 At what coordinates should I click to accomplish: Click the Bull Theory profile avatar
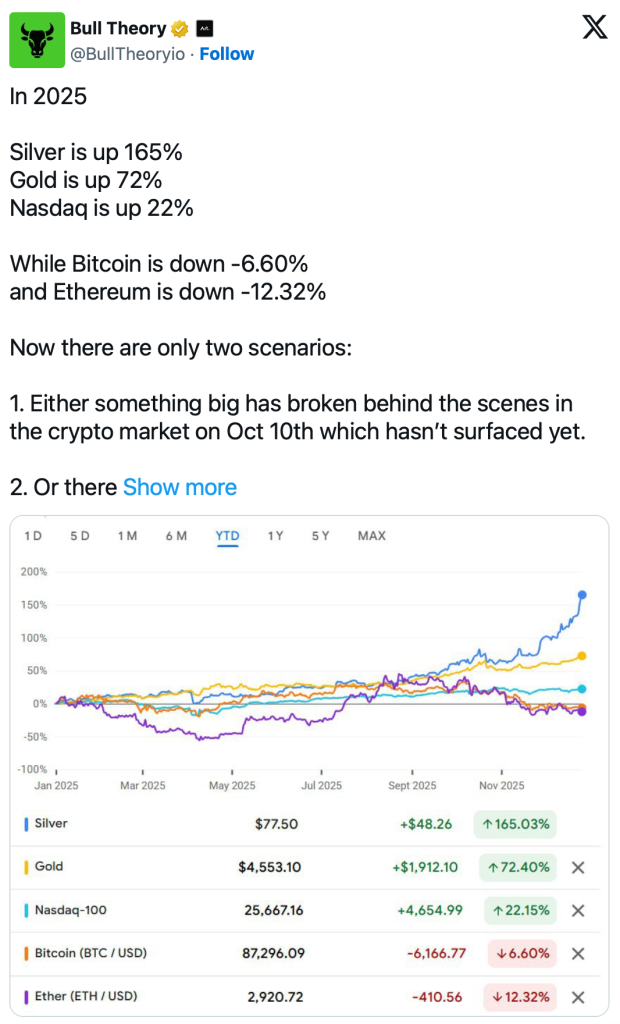point(37,41)
